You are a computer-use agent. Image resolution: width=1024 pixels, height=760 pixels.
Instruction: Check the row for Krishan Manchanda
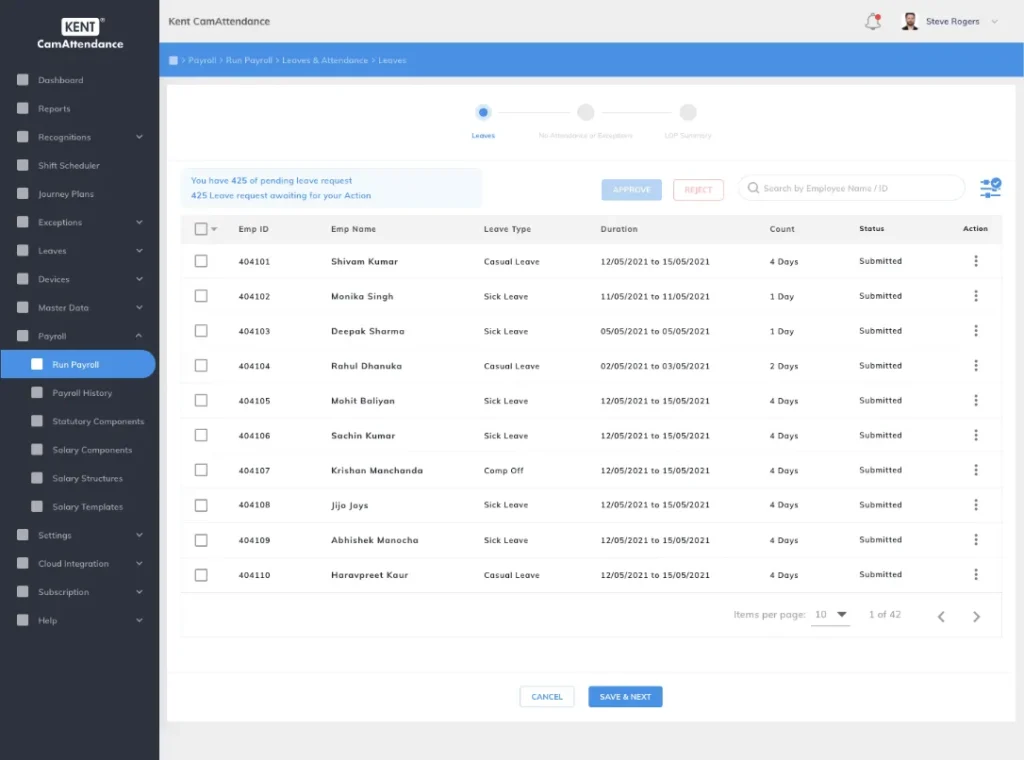(201, 470)
